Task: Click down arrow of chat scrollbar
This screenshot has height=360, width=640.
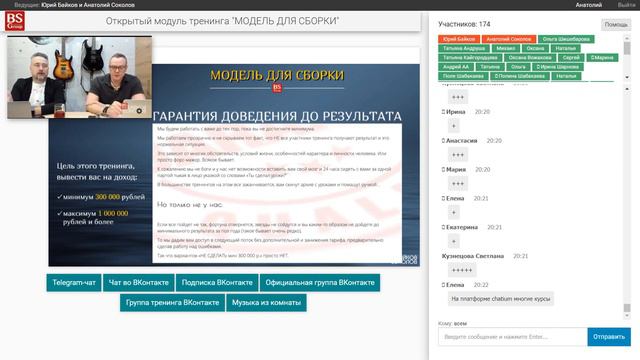Action: click(x=627, y=316)
